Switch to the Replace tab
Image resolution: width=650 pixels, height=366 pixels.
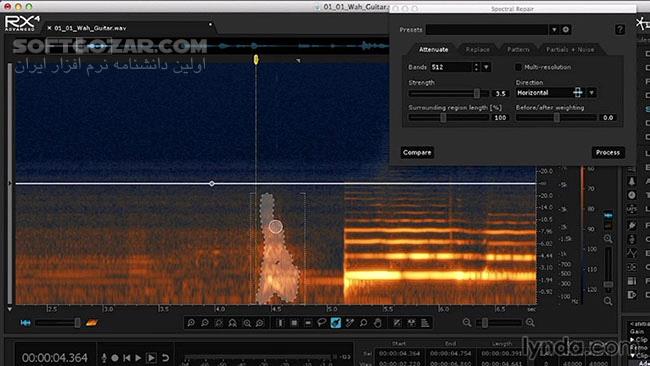[x=478, y=49]
